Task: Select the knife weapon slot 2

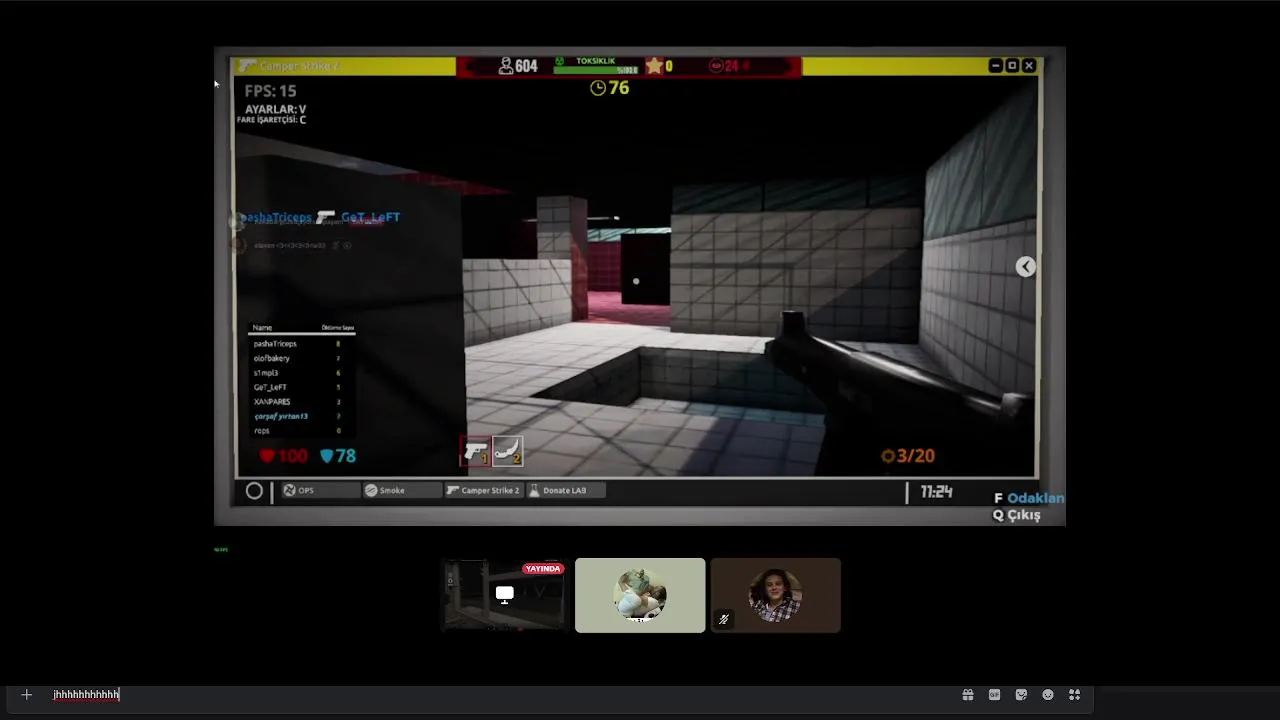Action: pyautogui.click(x=507, y=452)
